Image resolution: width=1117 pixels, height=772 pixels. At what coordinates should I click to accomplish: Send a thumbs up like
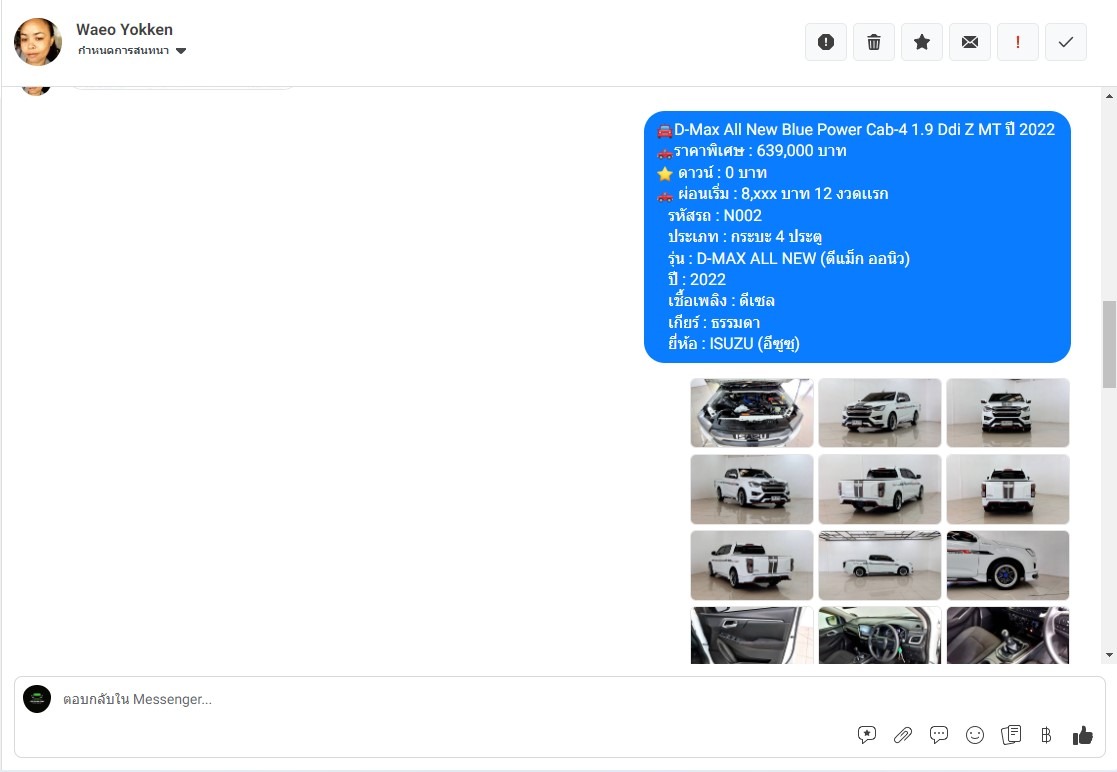click(x=1083, y=735)
